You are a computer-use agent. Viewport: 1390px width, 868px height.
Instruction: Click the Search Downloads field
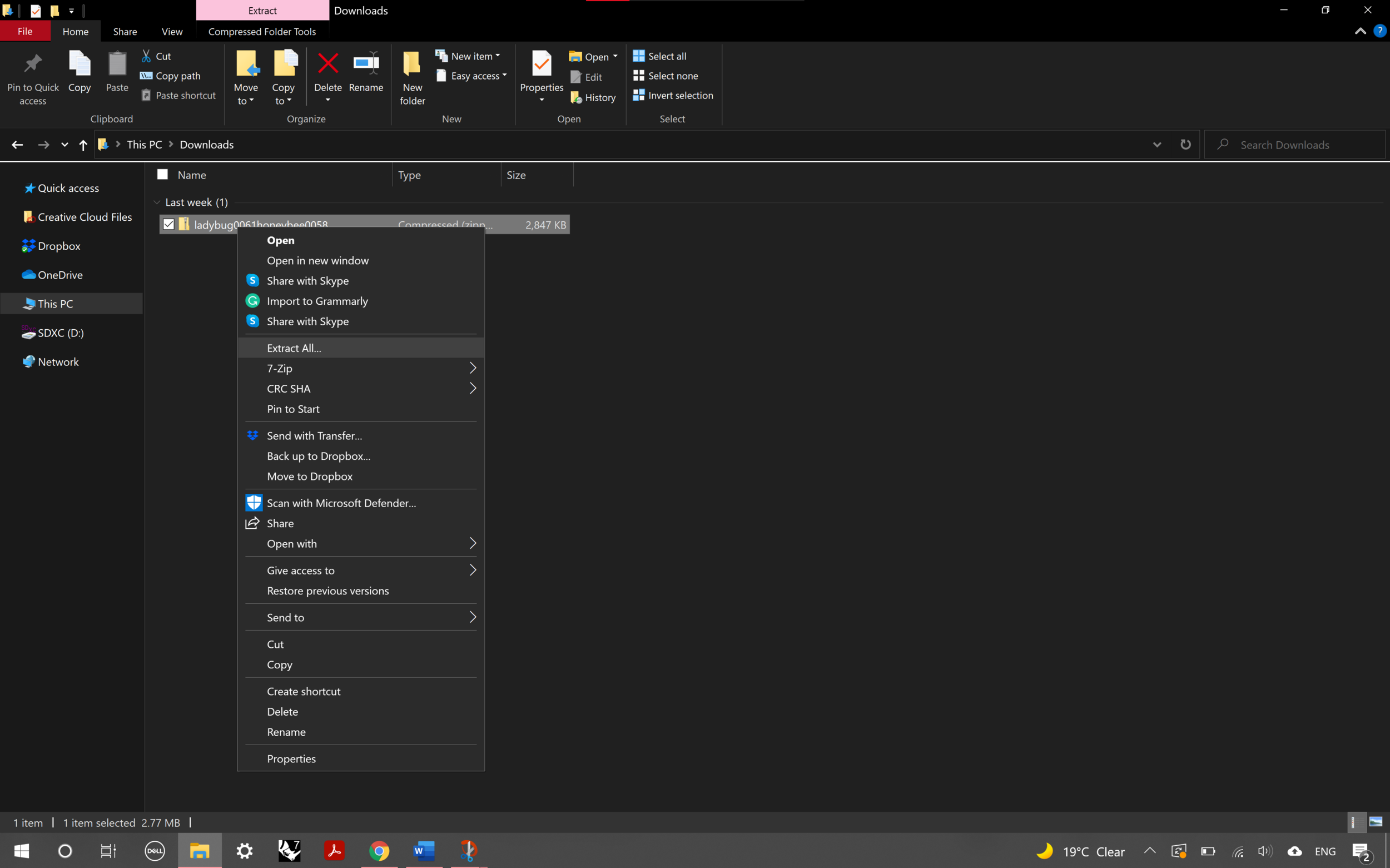(1295, 145)
